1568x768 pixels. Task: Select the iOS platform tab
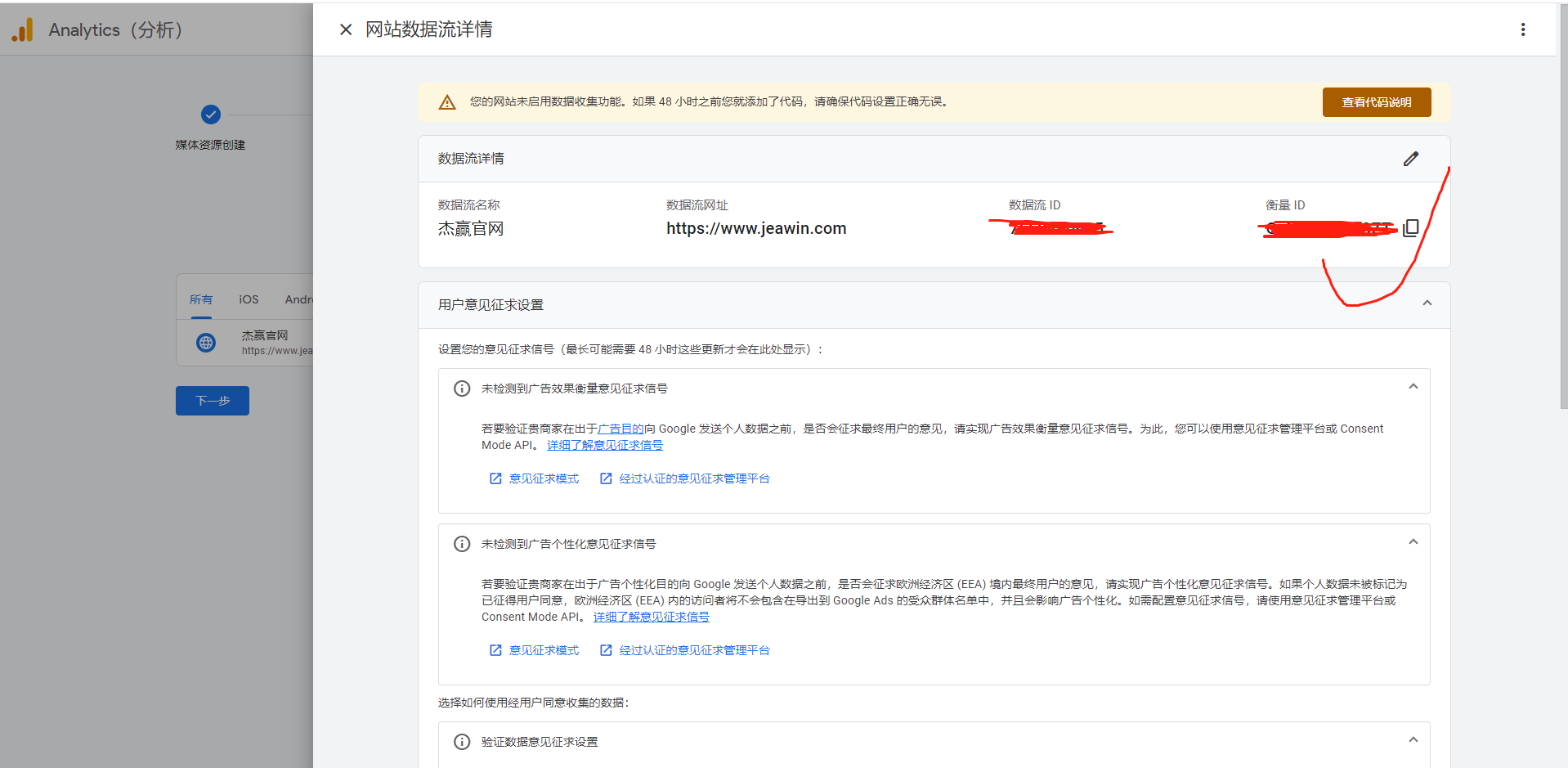coord(249,299)
